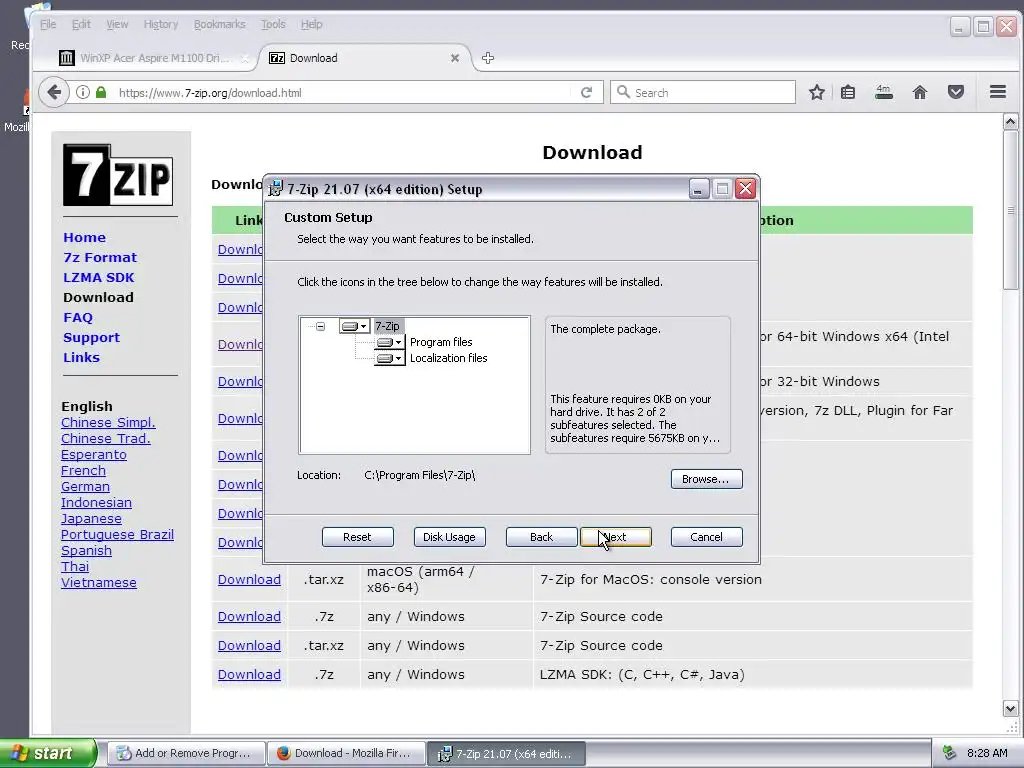Click the 7-Zip logo image
The height and width of the screenshot is (768, 1024).
118,175
